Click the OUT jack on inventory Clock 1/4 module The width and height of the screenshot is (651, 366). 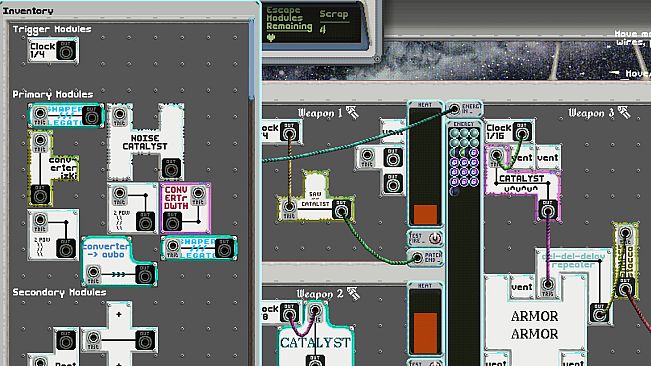(66, 51)
